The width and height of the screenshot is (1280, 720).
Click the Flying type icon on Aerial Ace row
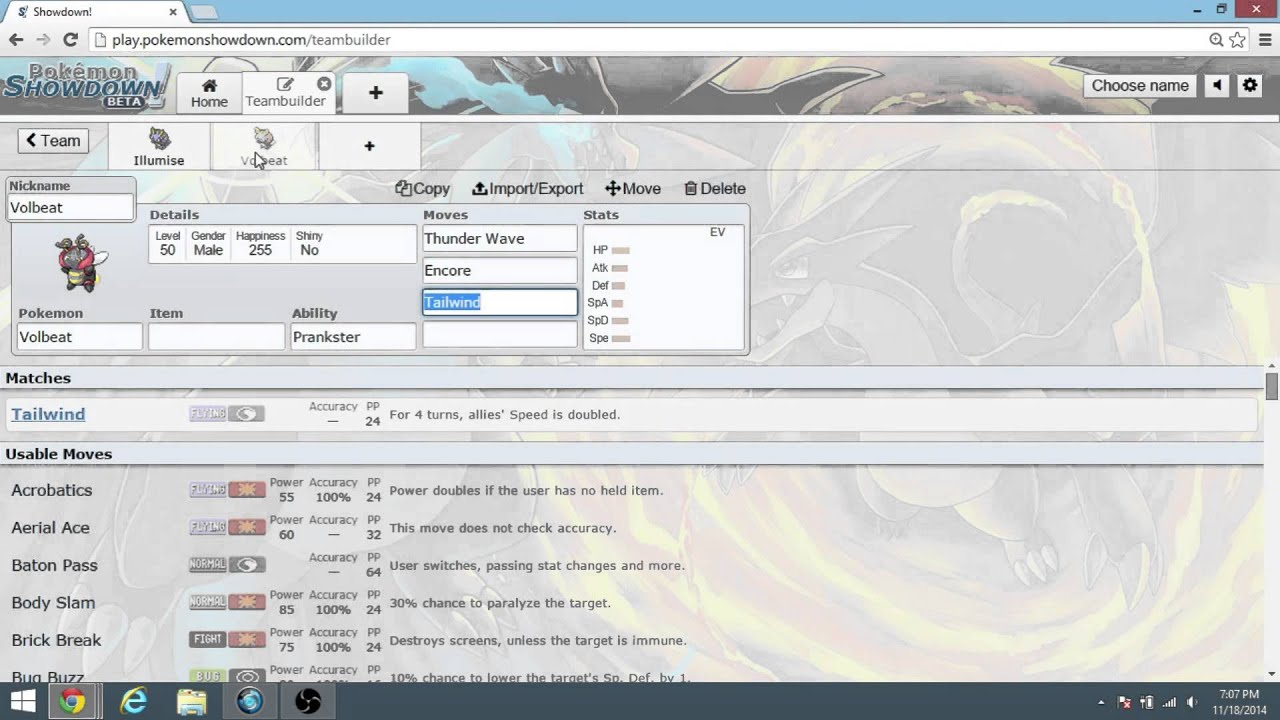coord(208,528)
